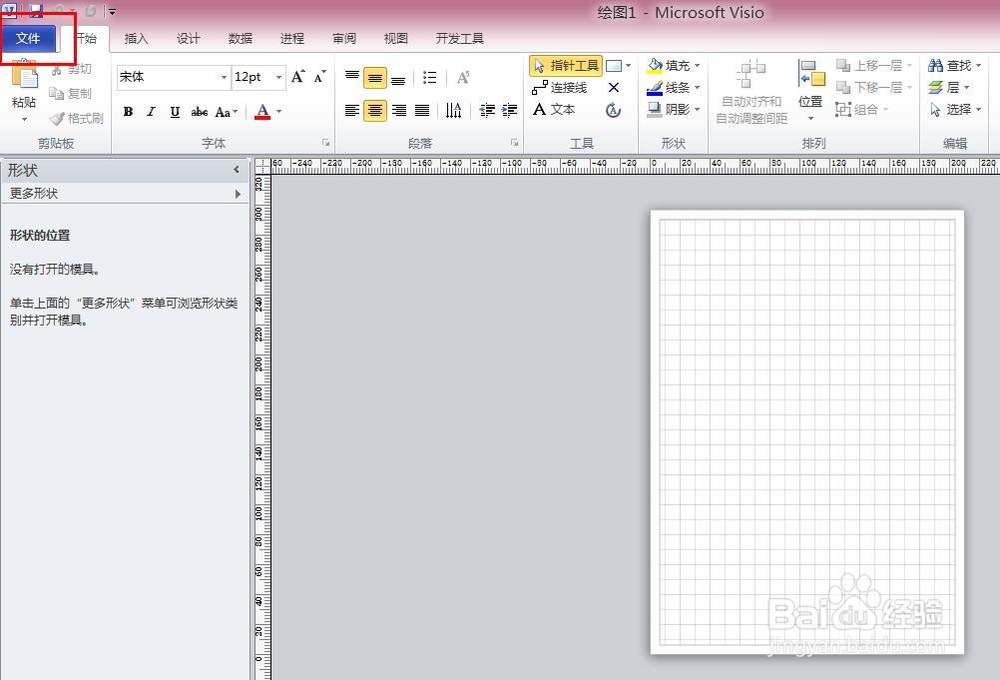This screenshot has height=680, width=1000.
Task: Toggle center paragraph alignment
Action: 375,111
